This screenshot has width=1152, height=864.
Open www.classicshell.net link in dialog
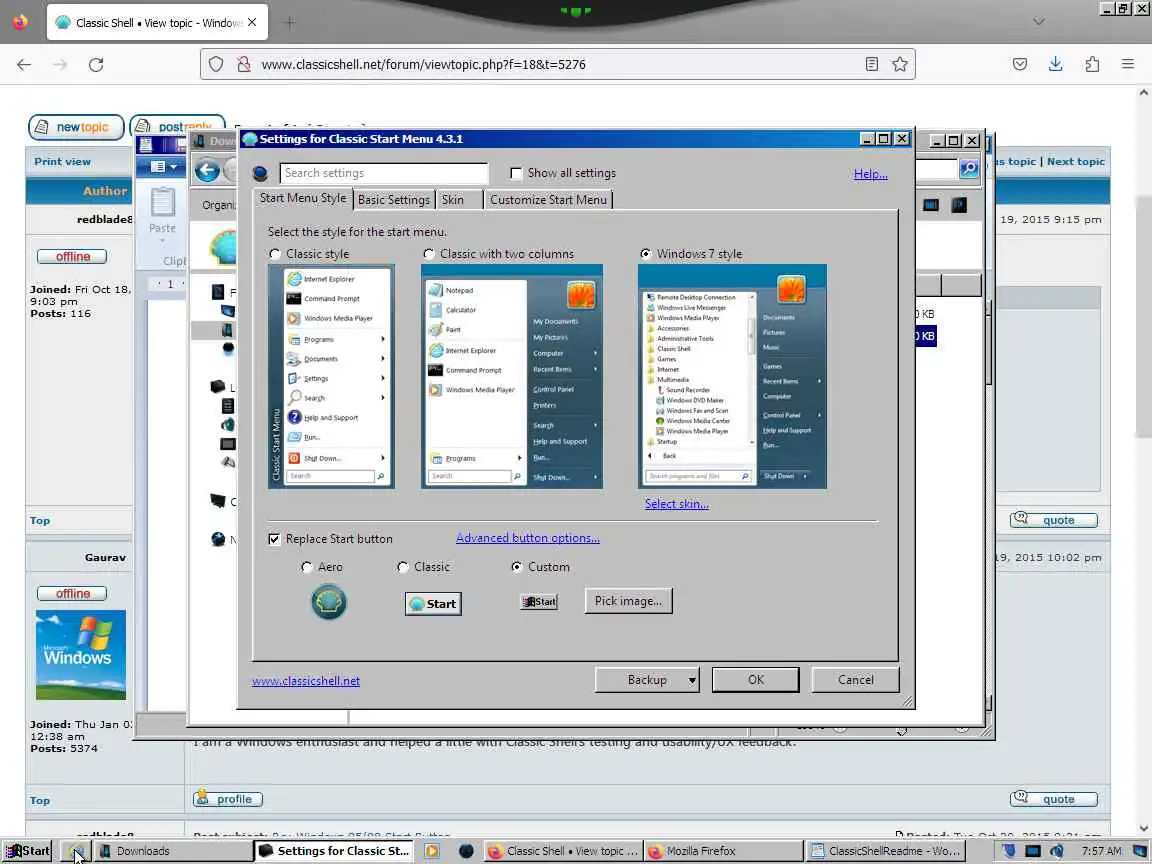pos(306,681)
